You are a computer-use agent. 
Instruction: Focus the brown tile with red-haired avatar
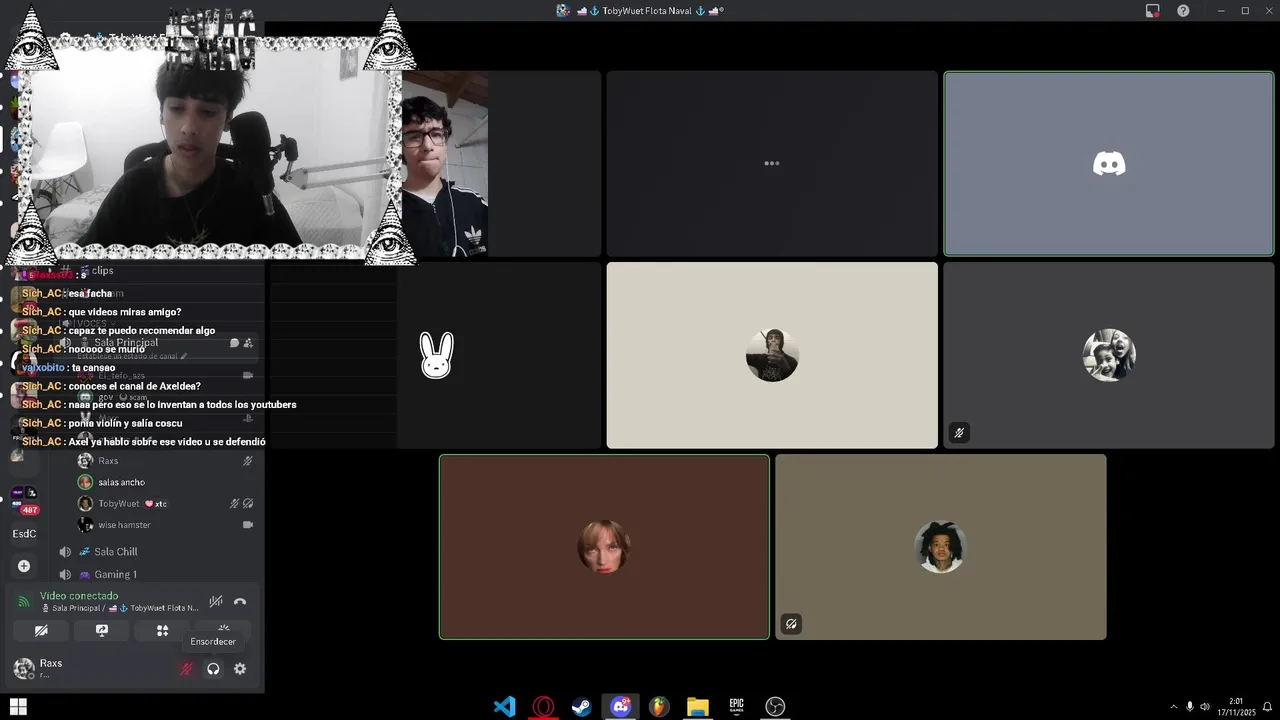(x=604, y=547)
